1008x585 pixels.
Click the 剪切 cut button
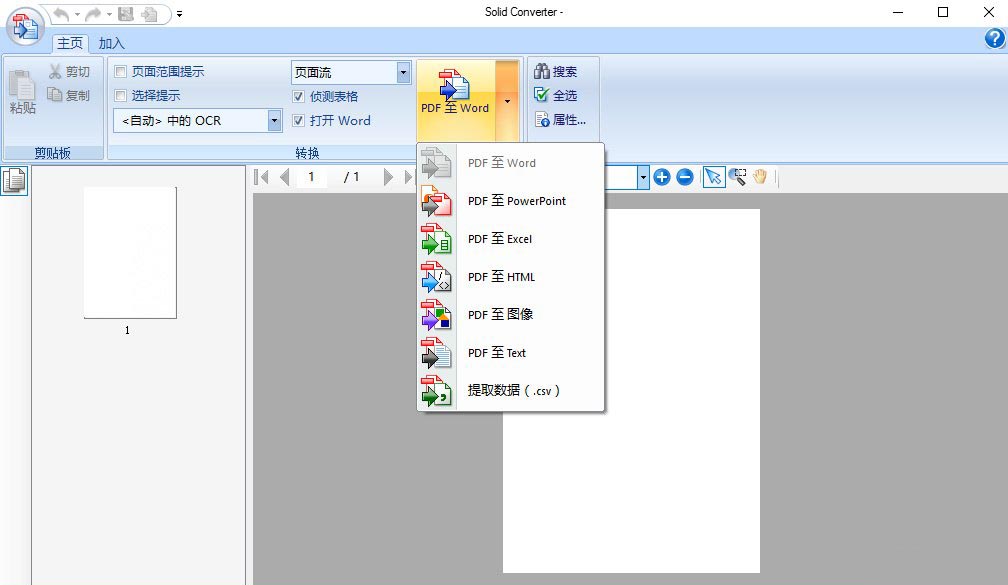pyautogui.click(x=69, y=71)
